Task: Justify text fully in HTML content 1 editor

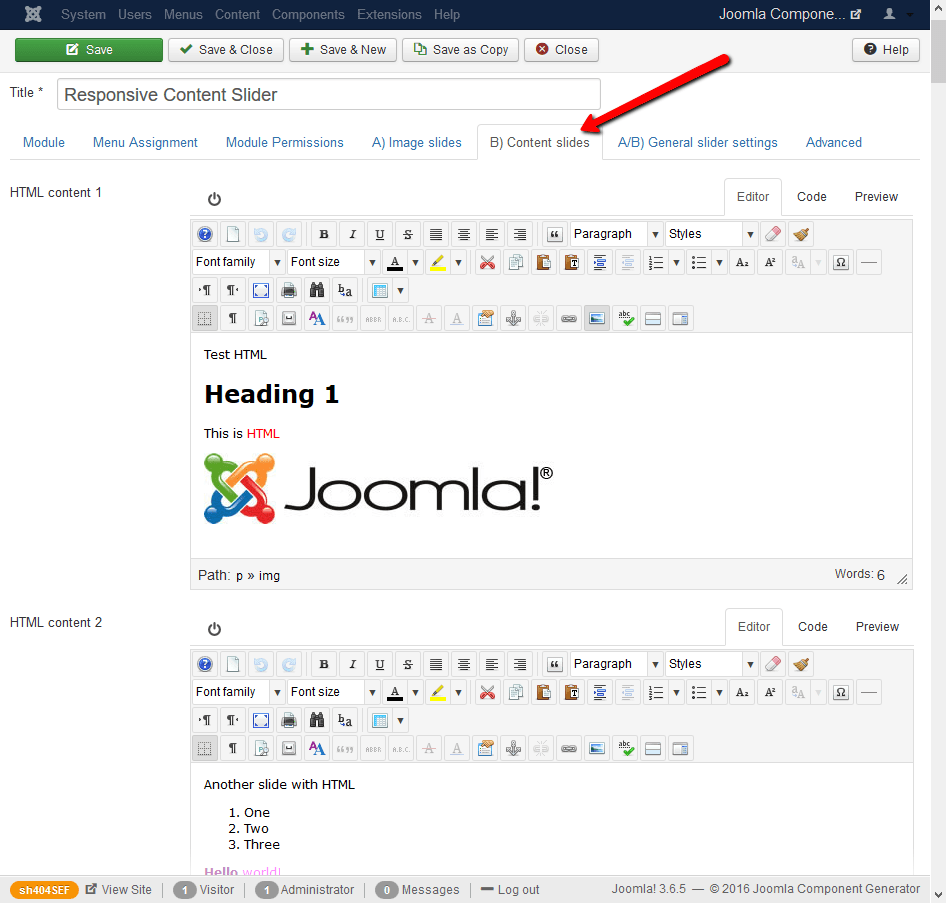Action: click(436, 234)
